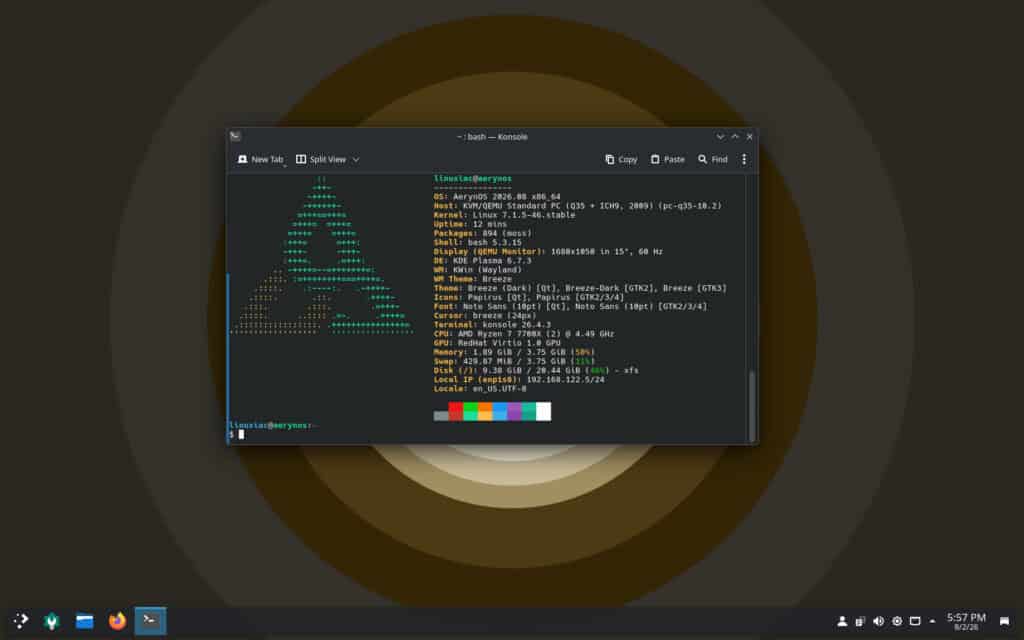1024x640 pixels.
Task: Minimize the Konsole window
Action: 720,136
